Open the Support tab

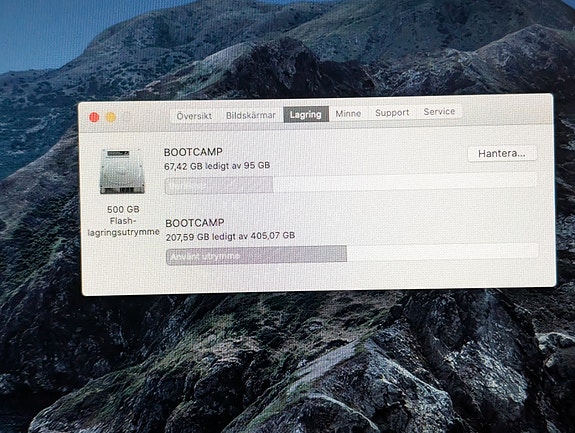(x=392, y=113)
